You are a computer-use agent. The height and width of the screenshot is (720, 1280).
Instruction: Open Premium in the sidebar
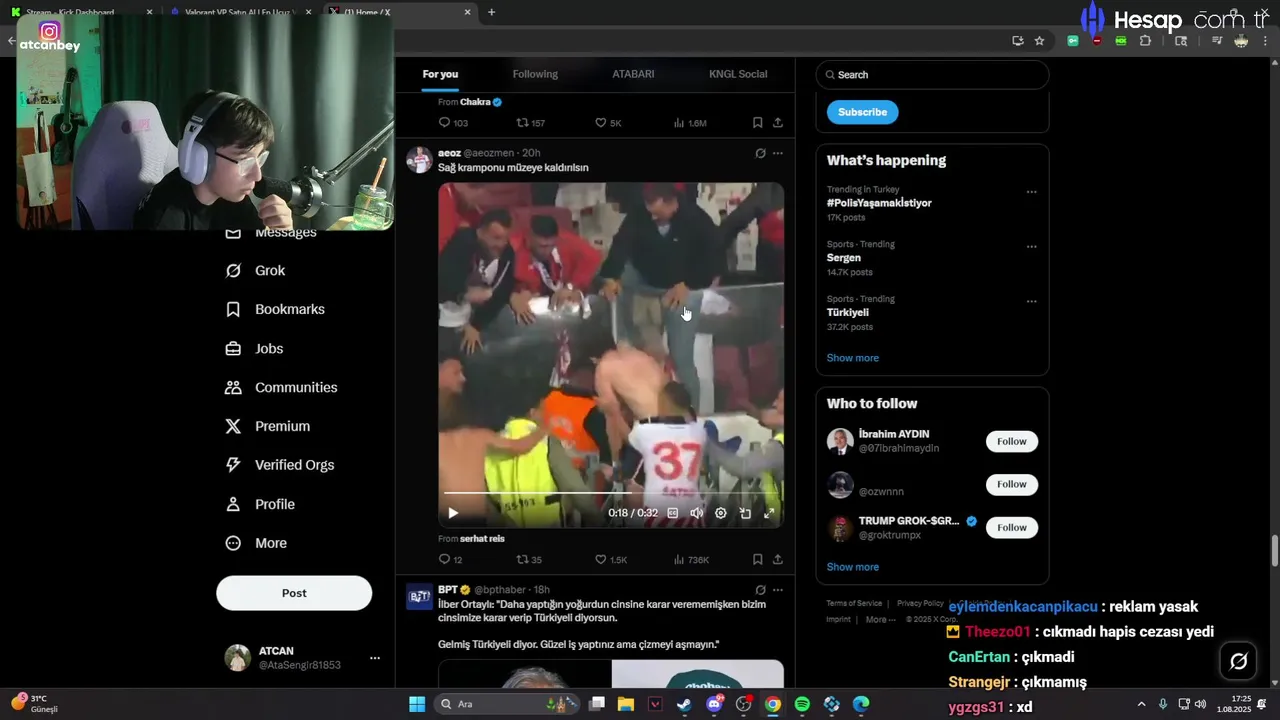tap(267, 426)
